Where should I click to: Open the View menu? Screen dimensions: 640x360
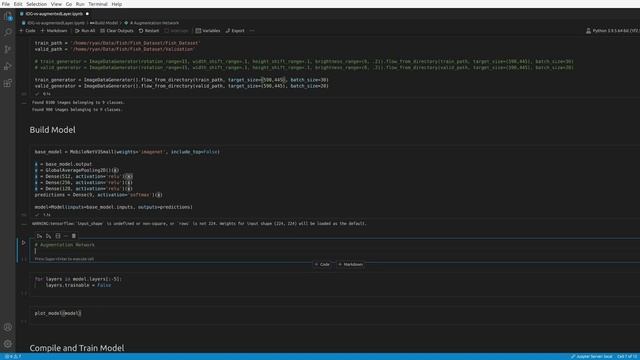tap(56, 4)
